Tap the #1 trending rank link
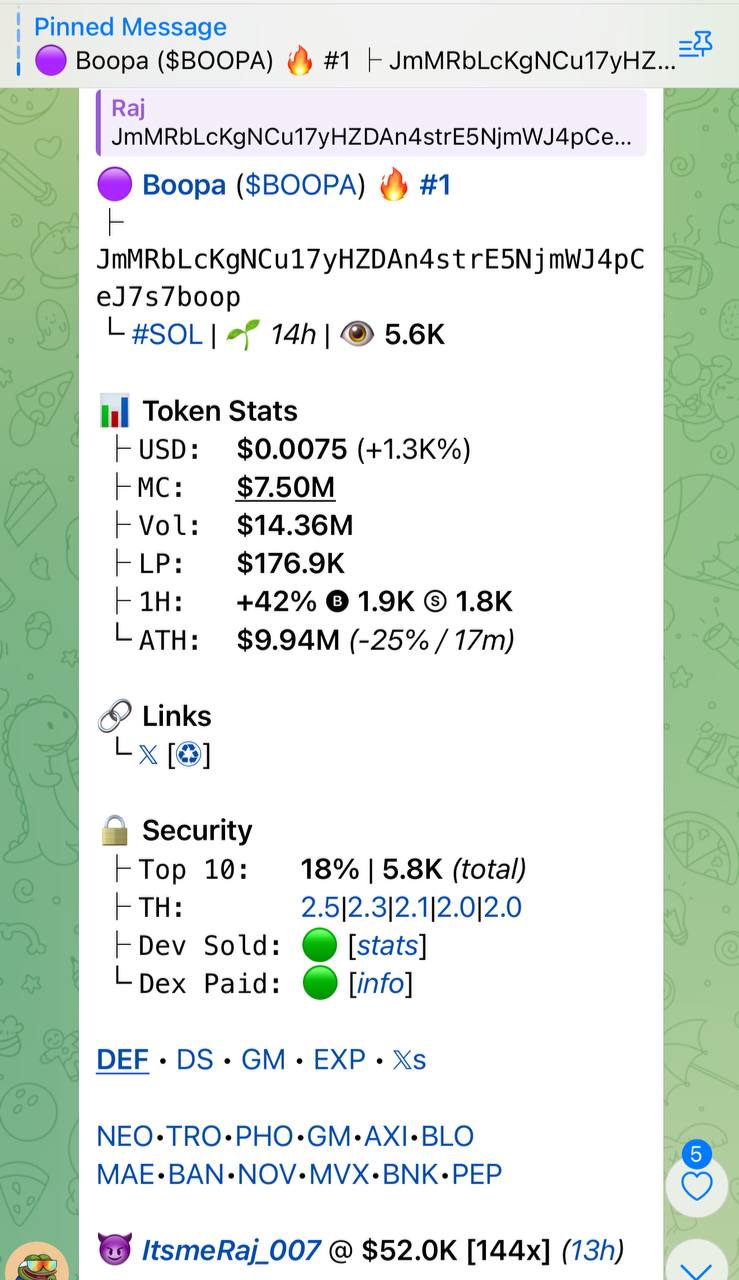This screenshot has height=1280, width=739. (x=434, y=185)
